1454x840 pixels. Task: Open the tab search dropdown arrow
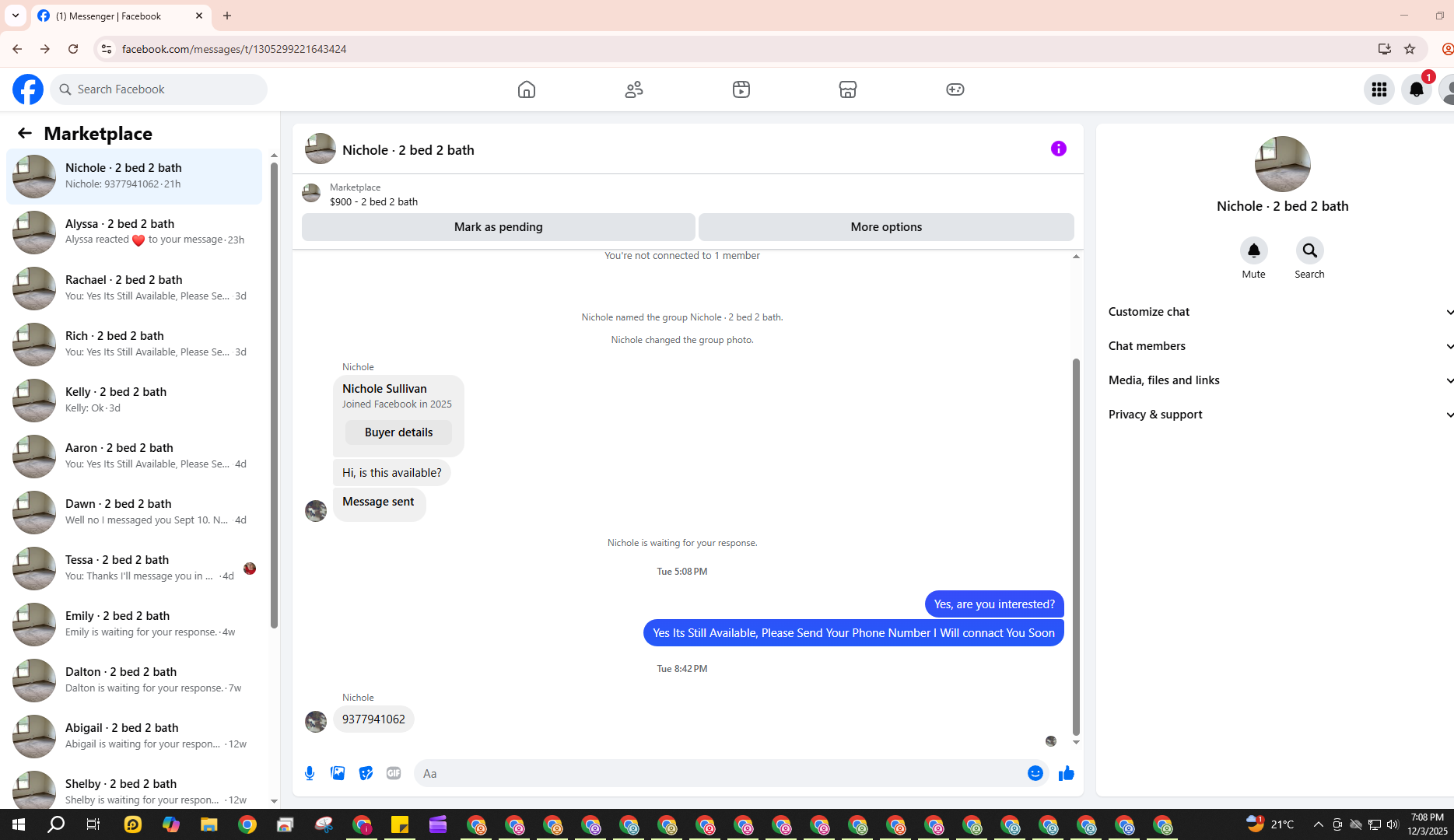(16, 16)
